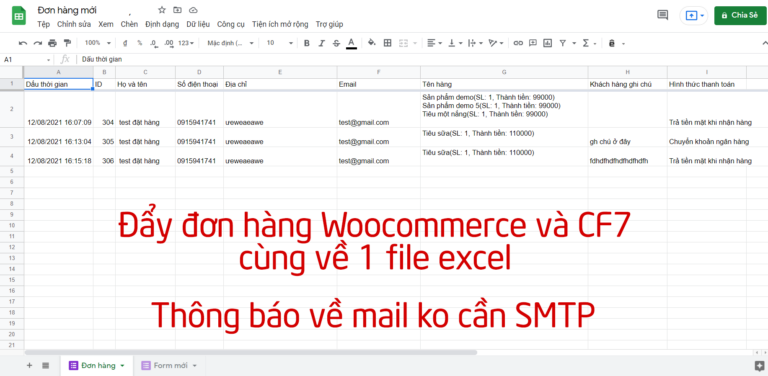The image size is (768, 376).
Task: Click the create filter icon
Action: tap(563, 43)
